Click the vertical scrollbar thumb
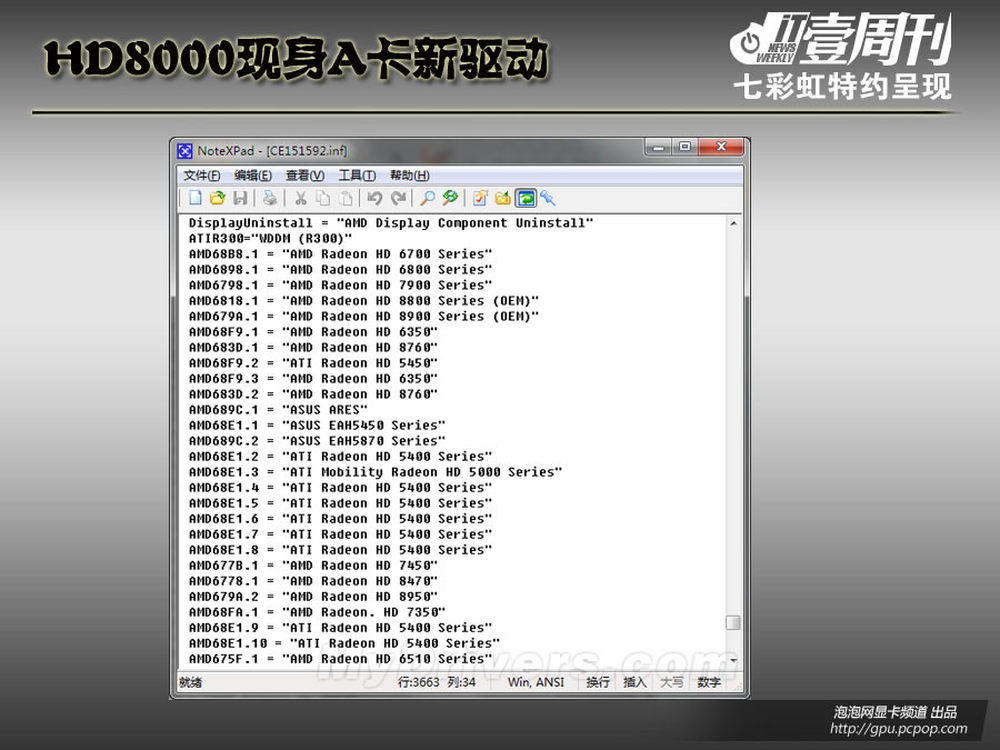The height and width of the screenshot is (750, 1000). tap(733, 622)
